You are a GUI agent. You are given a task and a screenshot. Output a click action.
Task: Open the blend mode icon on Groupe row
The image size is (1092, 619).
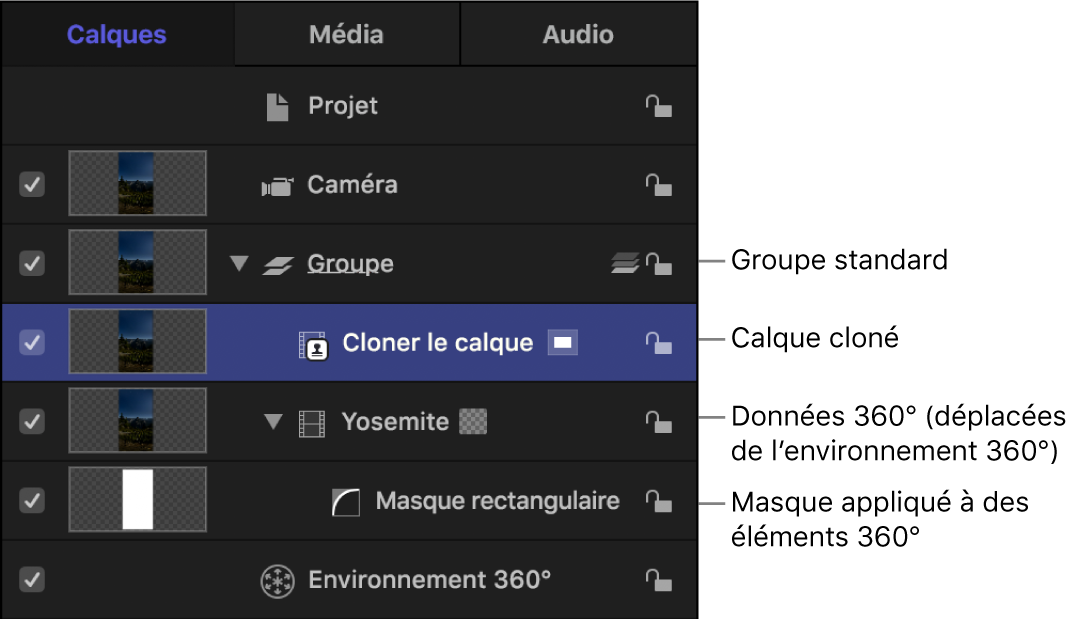623,263
